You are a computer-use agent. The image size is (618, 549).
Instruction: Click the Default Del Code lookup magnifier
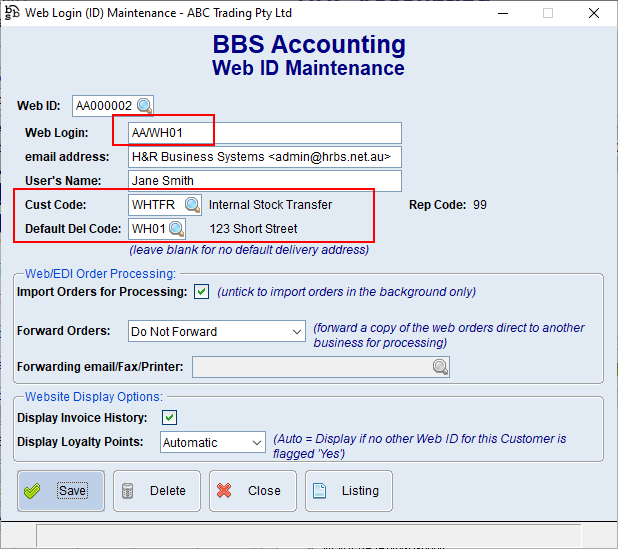[175, 229]
